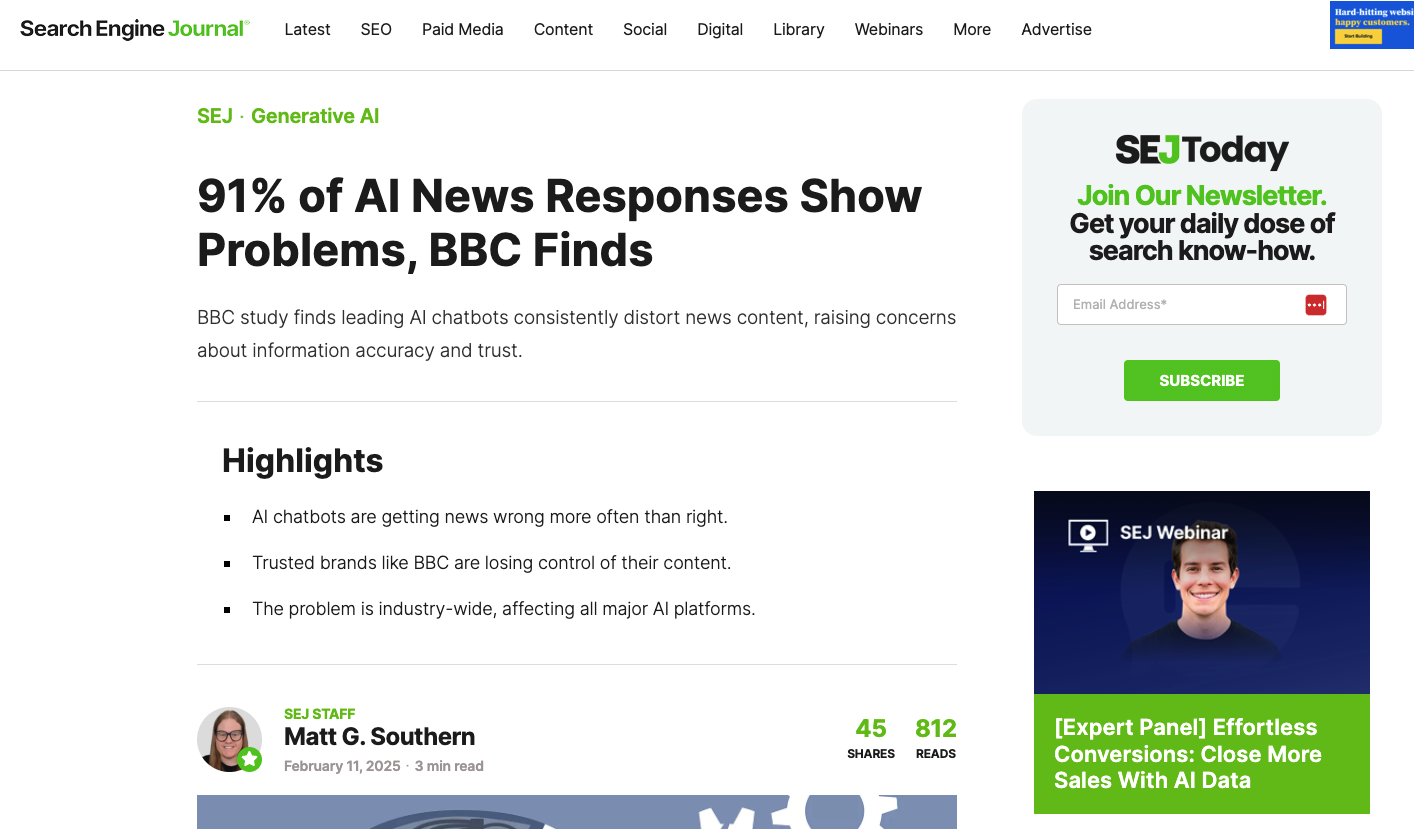Click Start Building in the top-right ad
Screen dimensions: 1414x829
(1356, 36)
